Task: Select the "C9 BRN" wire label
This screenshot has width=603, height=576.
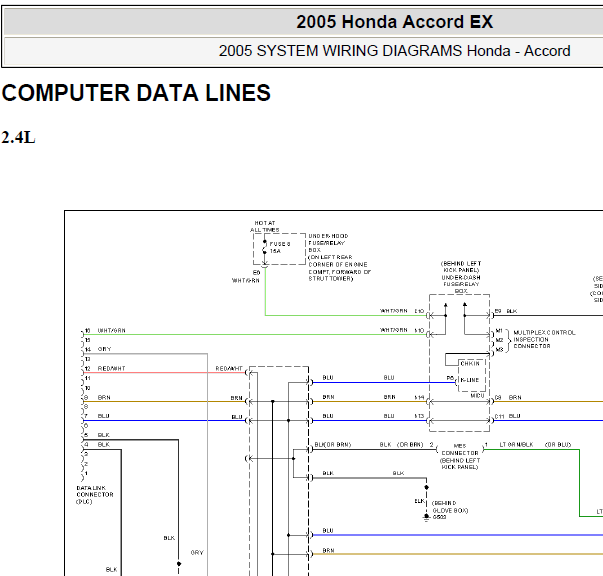Action: [x=508, y=398]
